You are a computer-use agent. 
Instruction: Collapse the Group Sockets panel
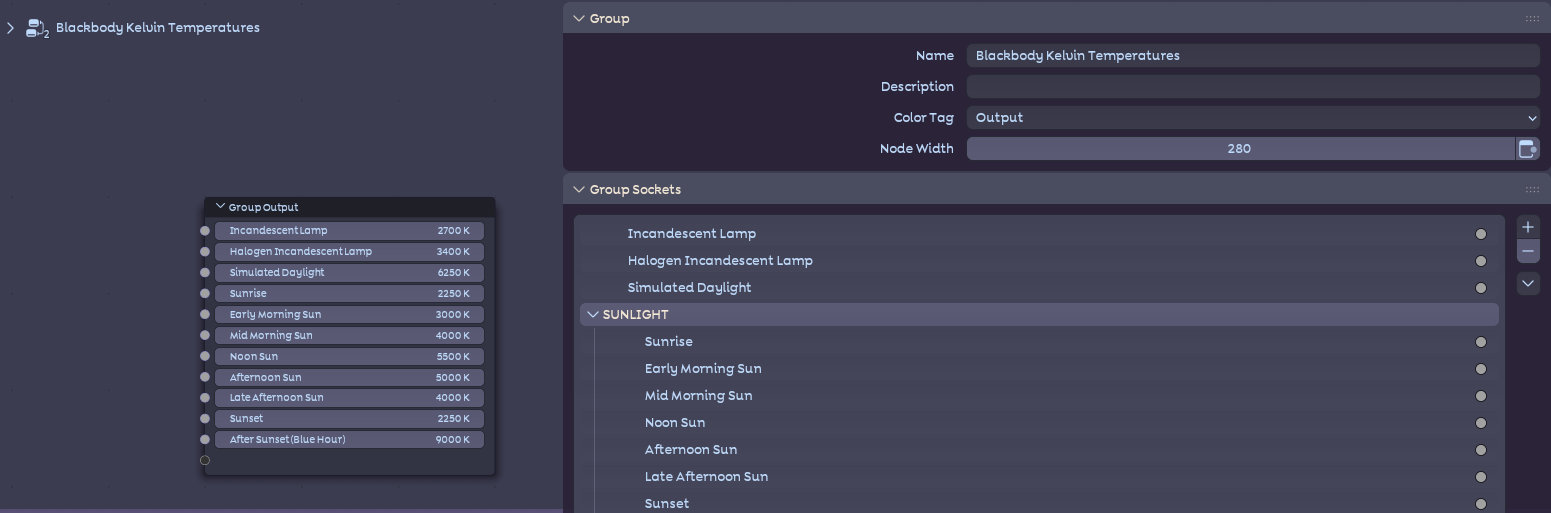click(578, 189)
